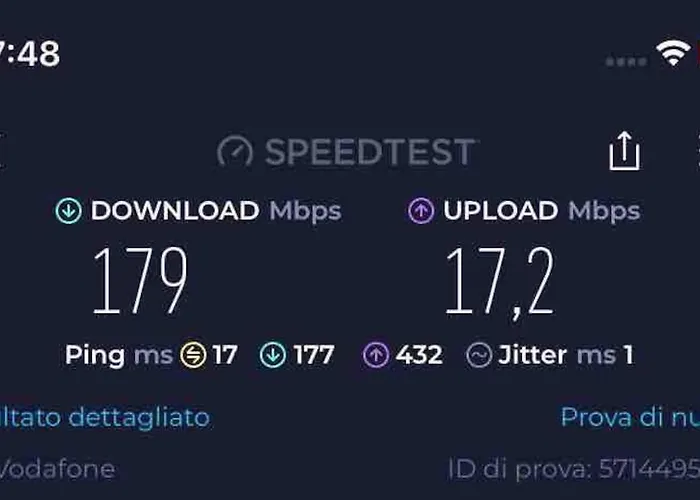This screenshot has width=700, height=500.
Task: Click the Vodafone provider label
Action: [58, 469]
